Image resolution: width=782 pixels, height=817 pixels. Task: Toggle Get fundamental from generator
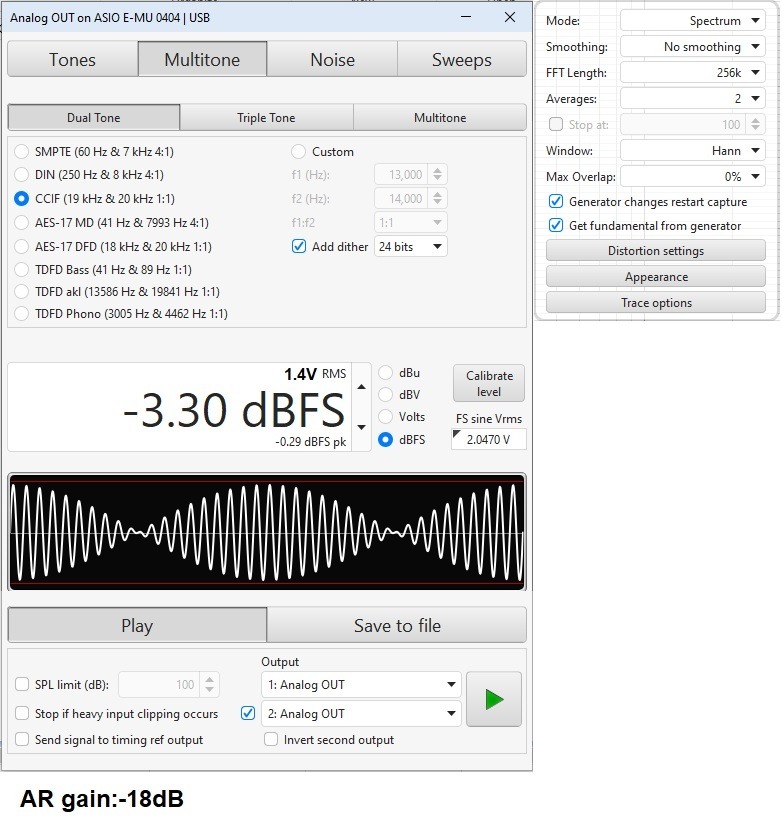point(556,226)
